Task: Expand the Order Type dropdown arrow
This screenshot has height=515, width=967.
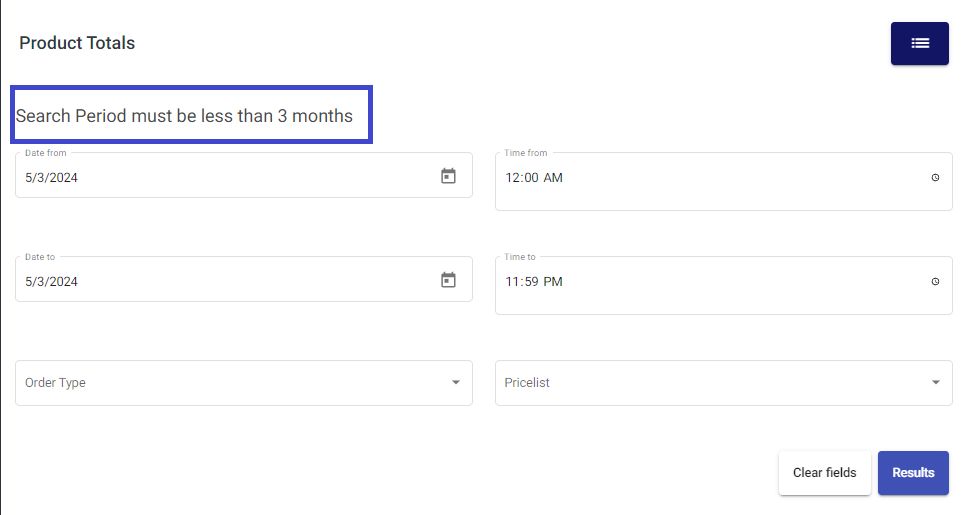Action: [x=456, y=382]
